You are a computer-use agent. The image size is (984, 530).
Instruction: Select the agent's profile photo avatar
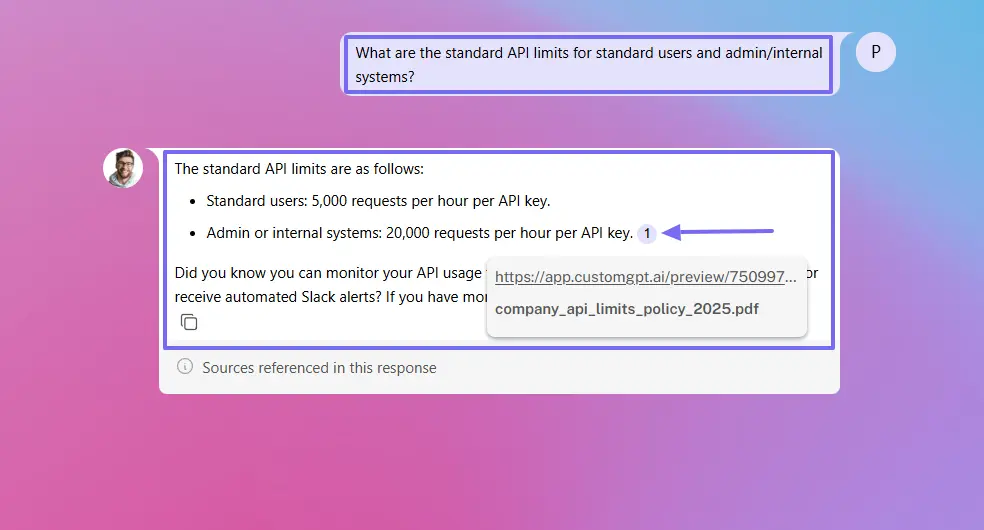(123, 168)
